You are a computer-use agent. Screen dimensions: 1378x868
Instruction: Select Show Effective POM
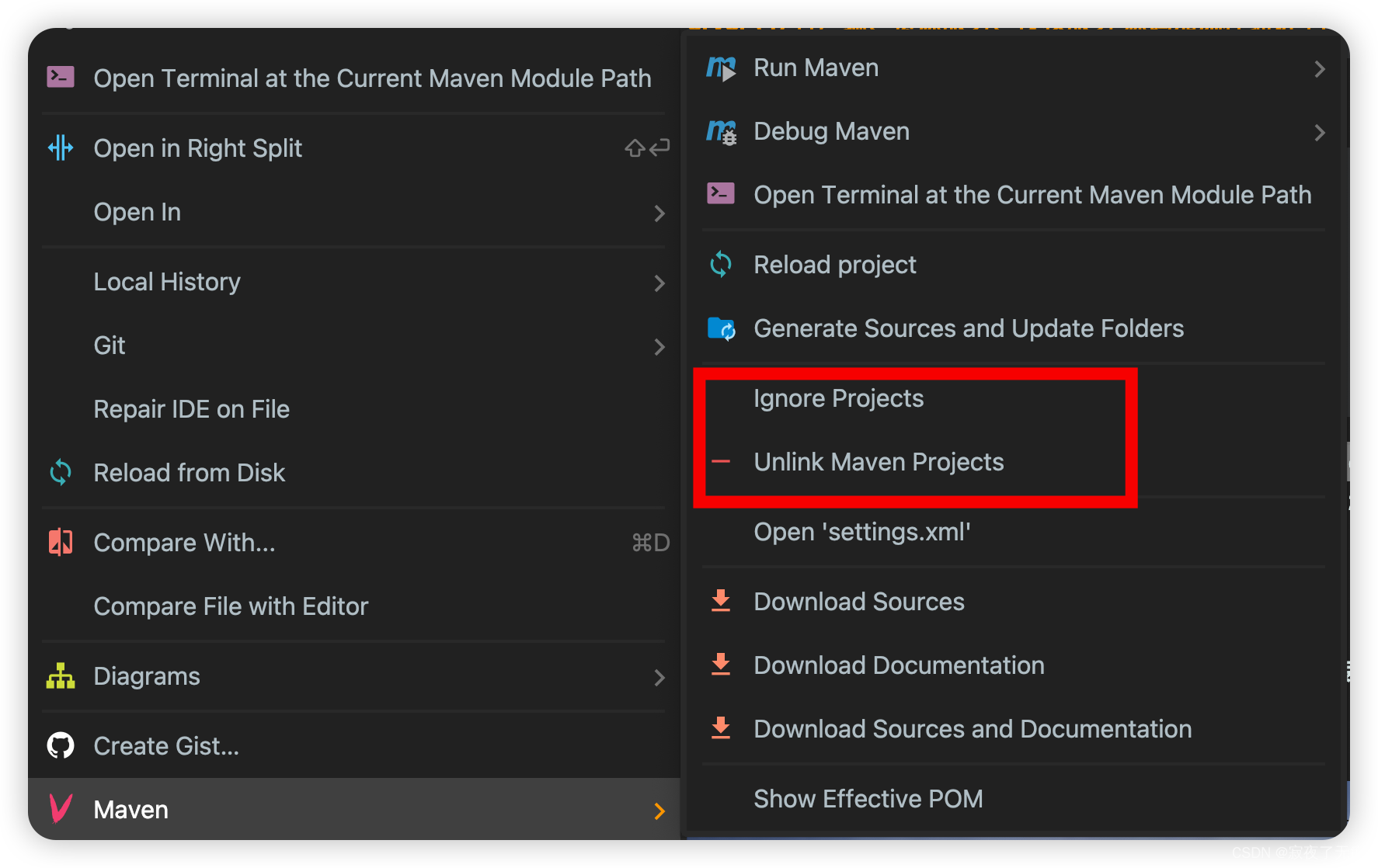(1014, 799)
